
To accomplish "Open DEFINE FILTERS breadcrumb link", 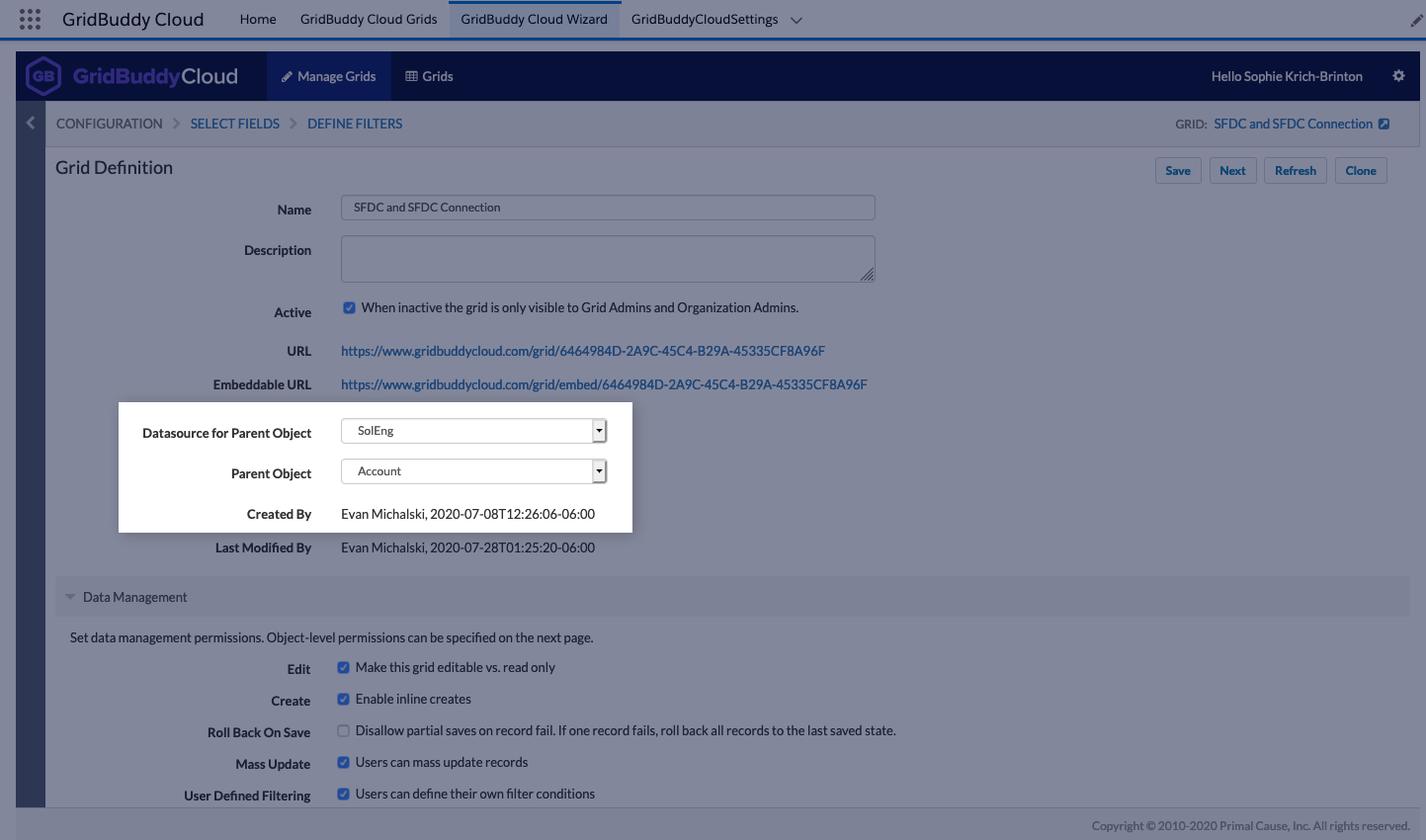I will pyautogui.click(x=355, y=124).
